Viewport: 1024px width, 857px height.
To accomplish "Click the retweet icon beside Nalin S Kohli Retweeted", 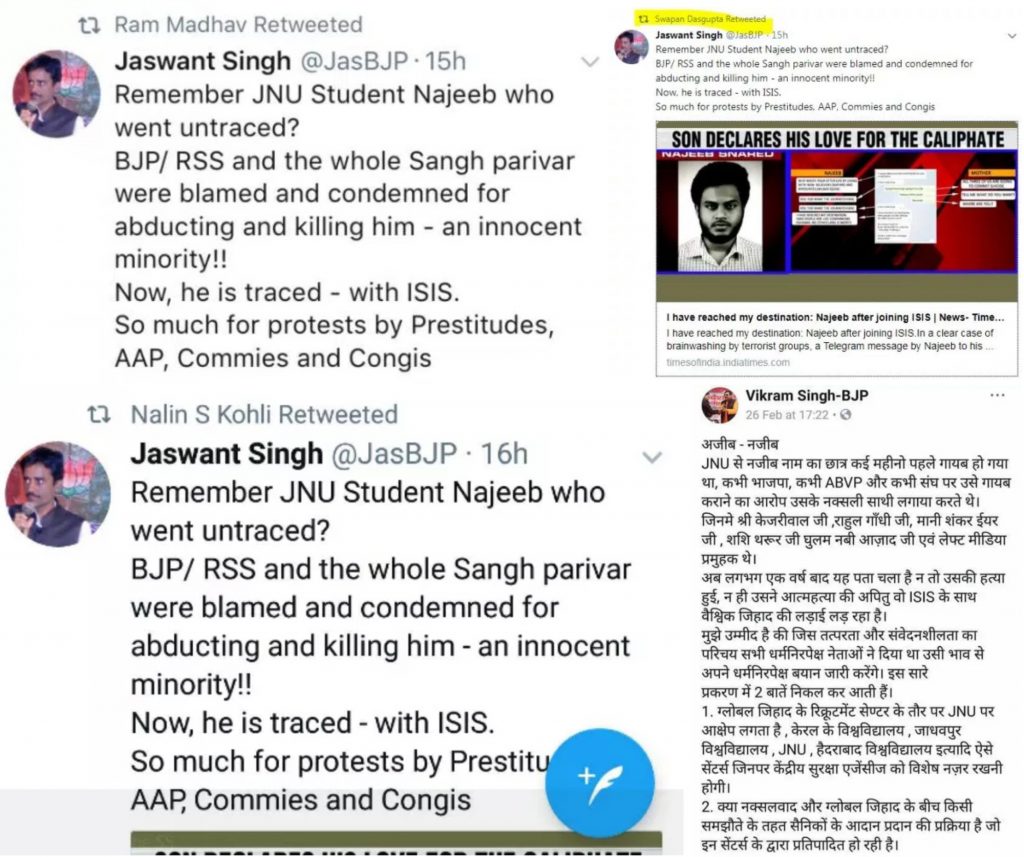I will click(99, 414).
